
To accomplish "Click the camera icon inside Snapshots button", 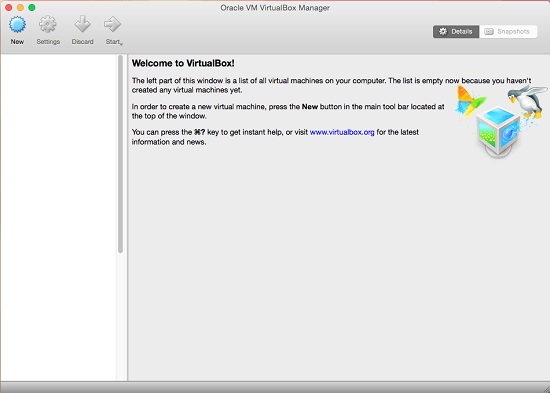I will 489,32.
